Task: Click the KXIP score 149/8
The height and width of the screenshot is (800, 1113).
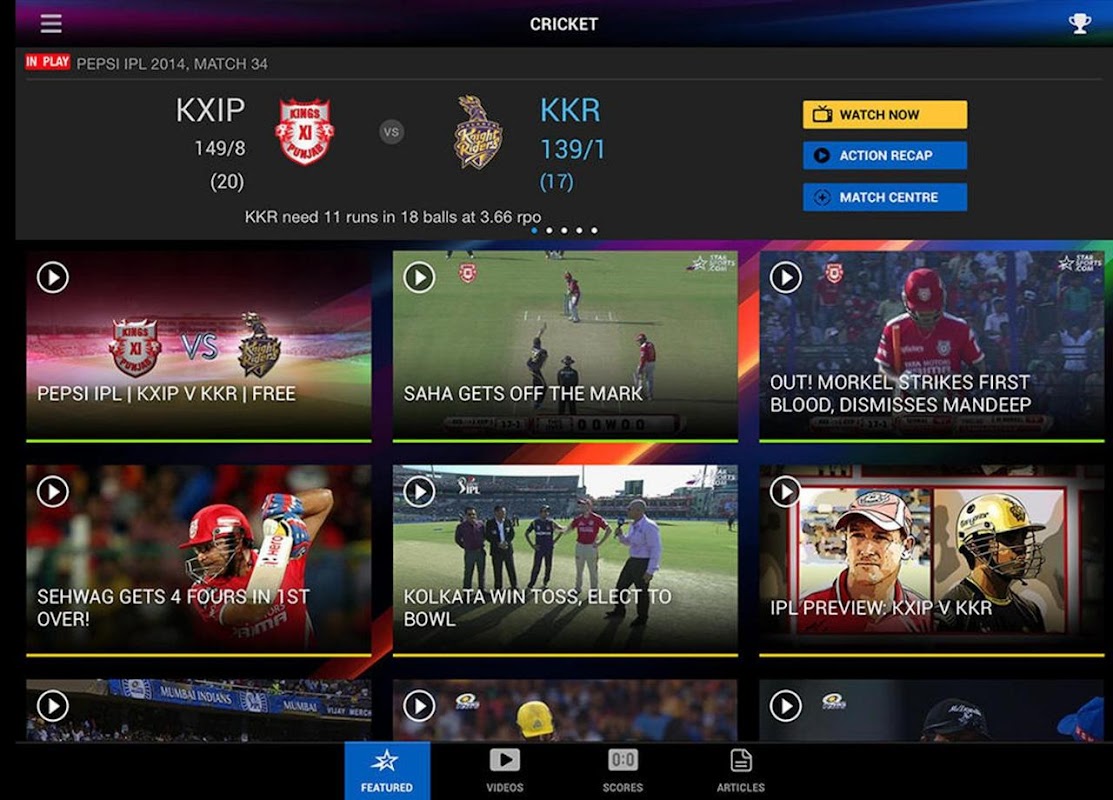Action: 220,148
